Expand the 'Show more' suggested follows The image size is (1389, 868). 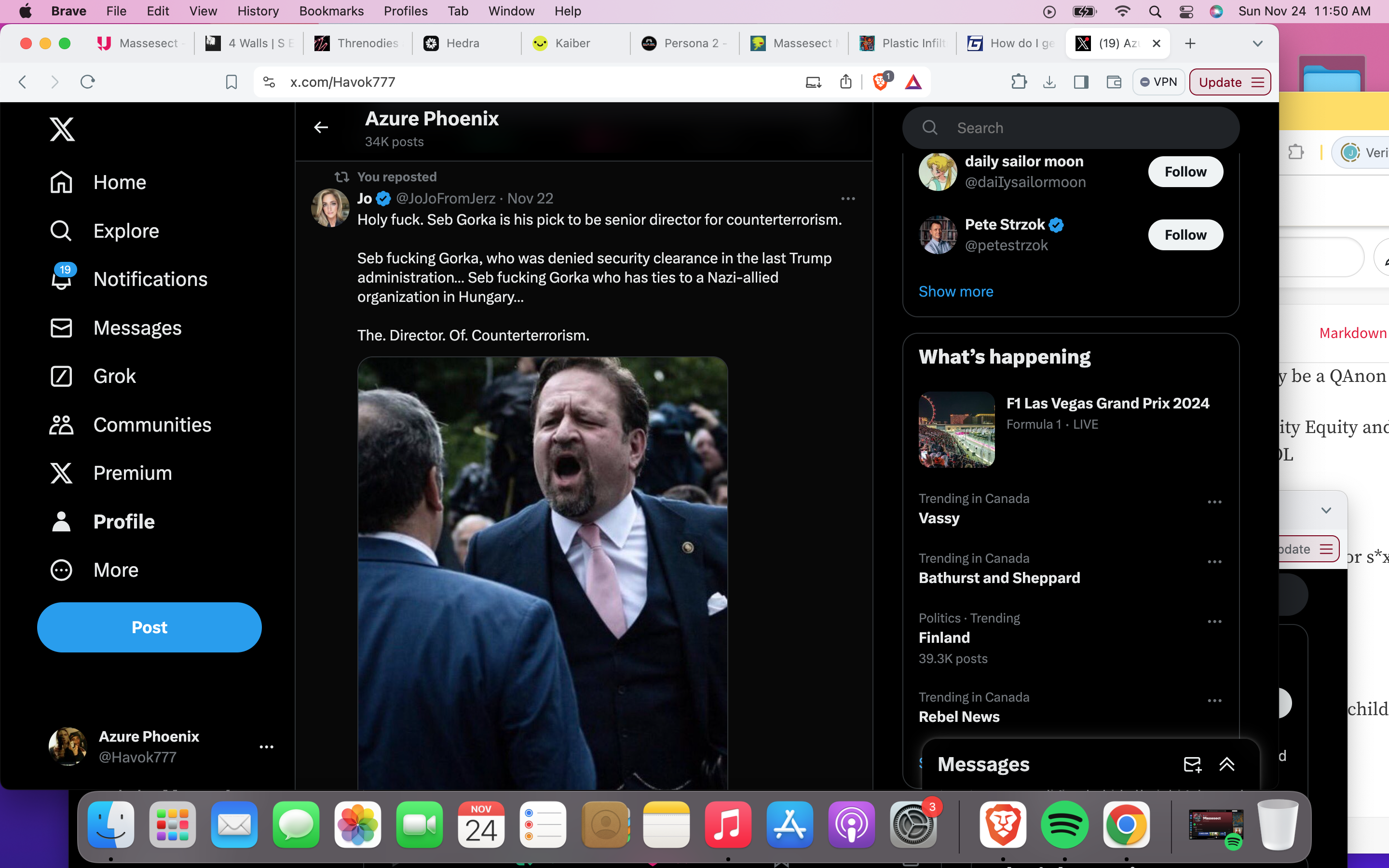coord(955,291)
